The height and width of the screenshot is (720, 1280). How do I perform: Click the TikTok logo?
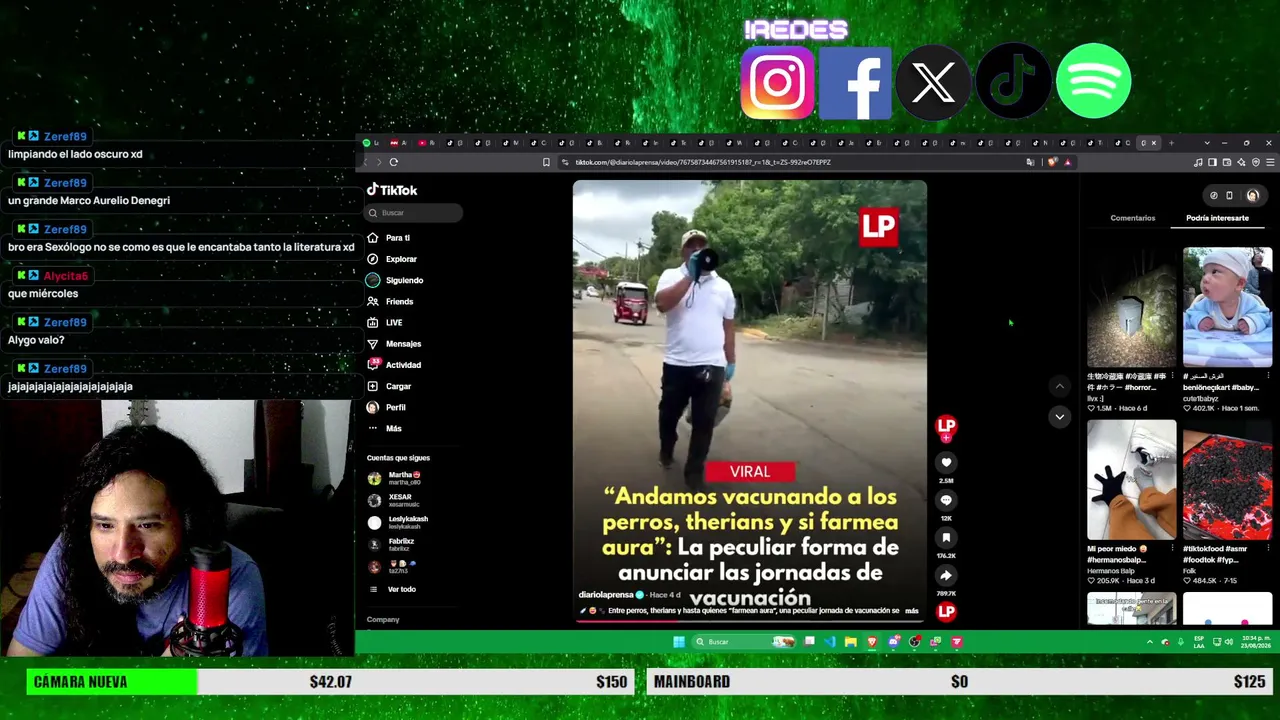[x=392, y=190]
